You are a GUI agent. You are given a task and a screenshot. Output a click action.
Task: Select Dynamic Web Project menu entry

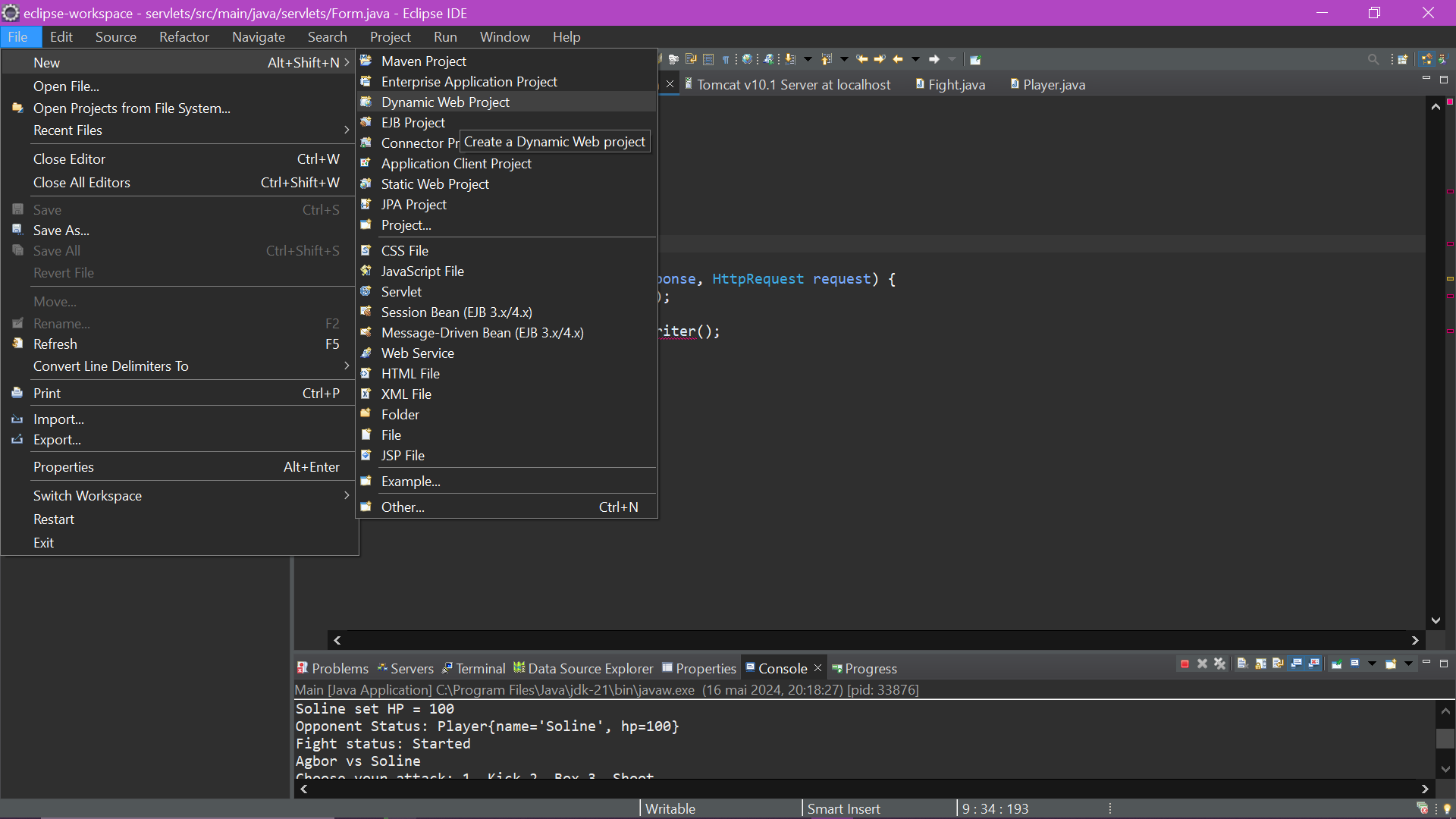coord(507,102)
